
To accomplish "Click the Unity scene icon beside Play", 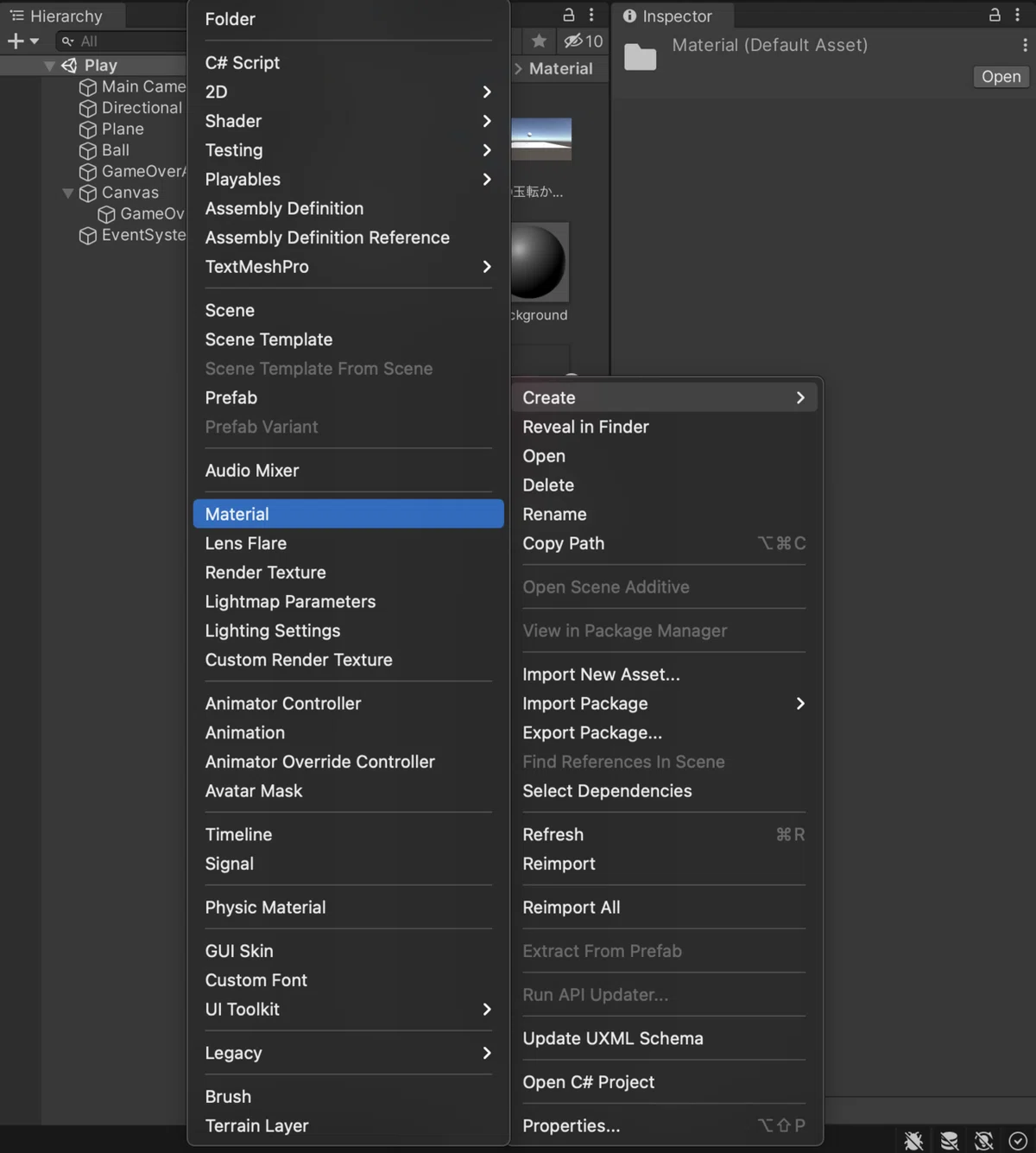I will (69, 66).
